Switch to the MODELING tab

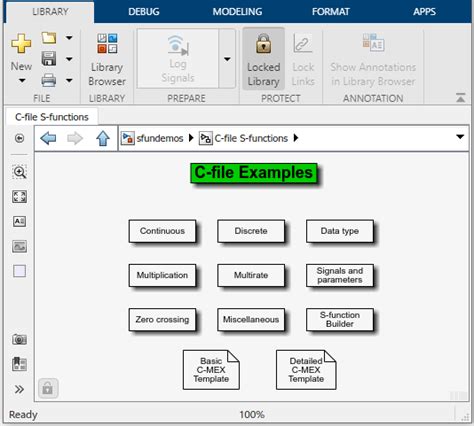(237, 12)
